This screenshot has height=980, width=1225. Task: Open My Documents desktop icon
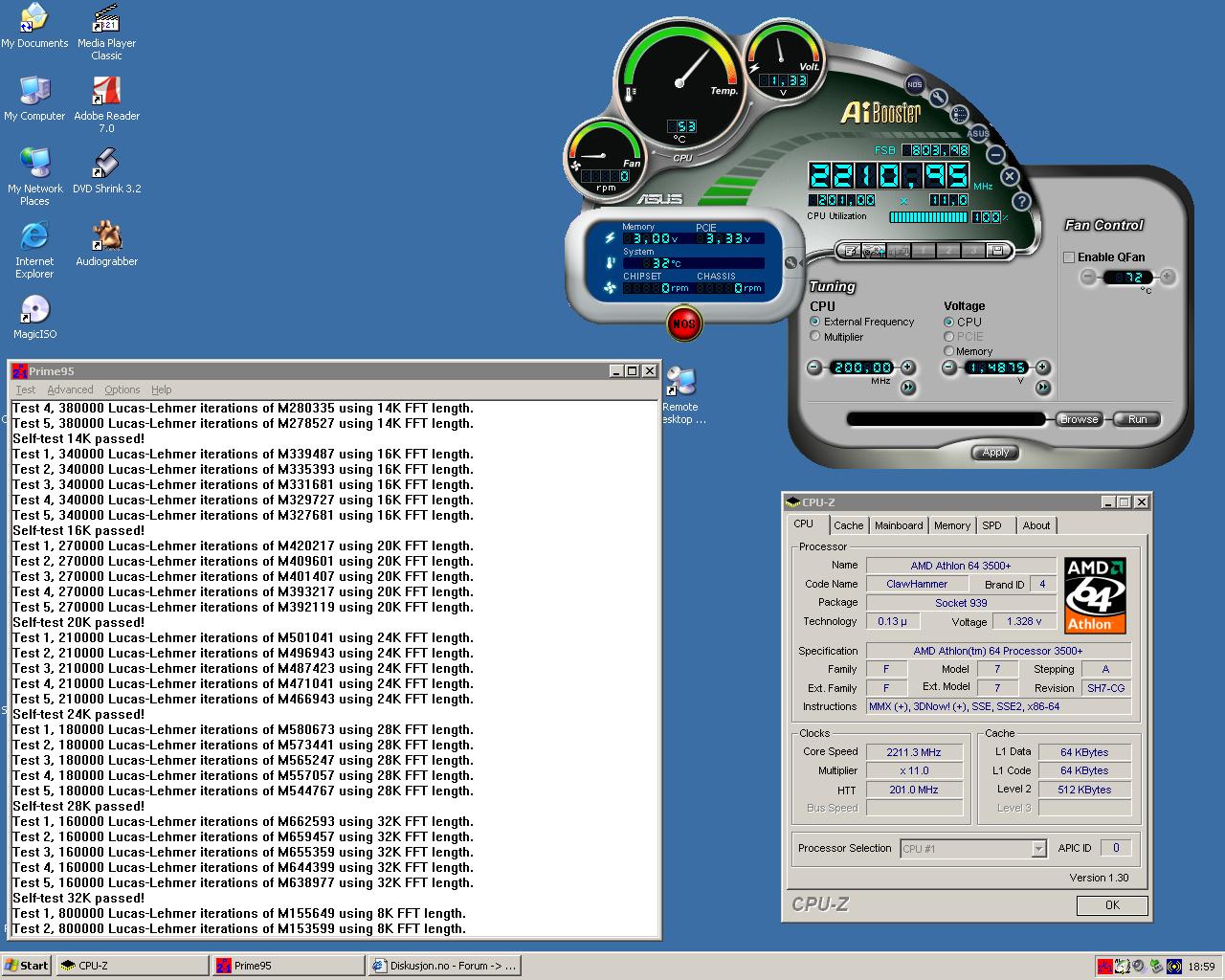pyautogui.click(x=34, y=26)
